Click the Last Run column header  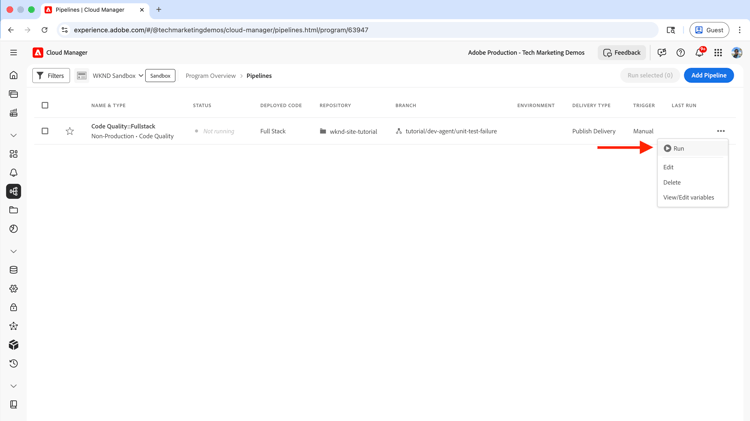(684, 105)
